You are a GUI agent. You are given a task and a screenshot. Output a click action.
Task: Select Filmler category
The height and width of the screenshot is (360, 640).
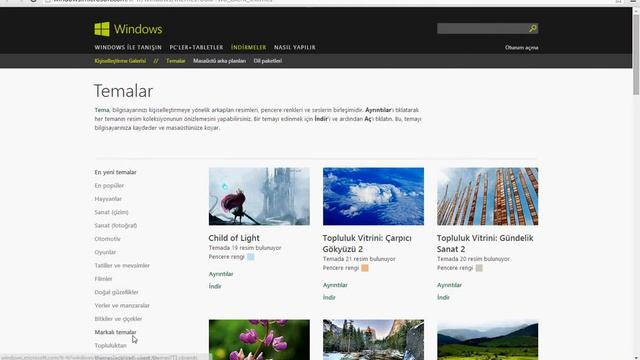(103, 279)
